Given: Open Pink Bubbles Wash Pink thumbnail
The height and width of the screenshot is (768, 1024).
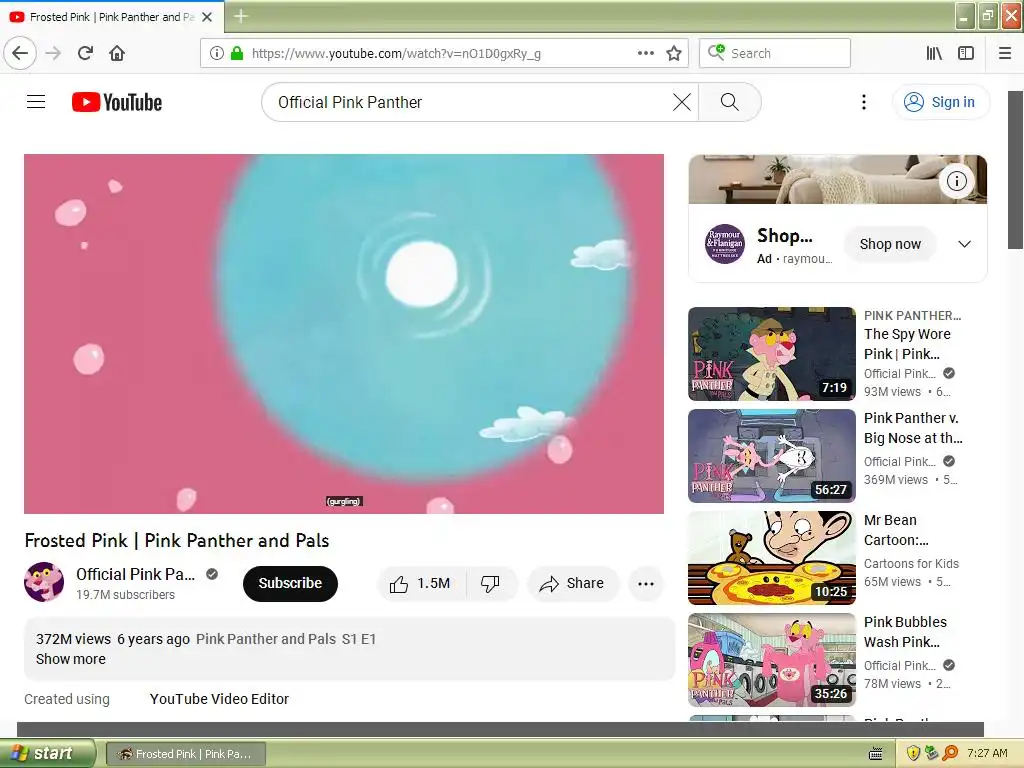Looking at the screenshot, I should click(x=772, y=660).
